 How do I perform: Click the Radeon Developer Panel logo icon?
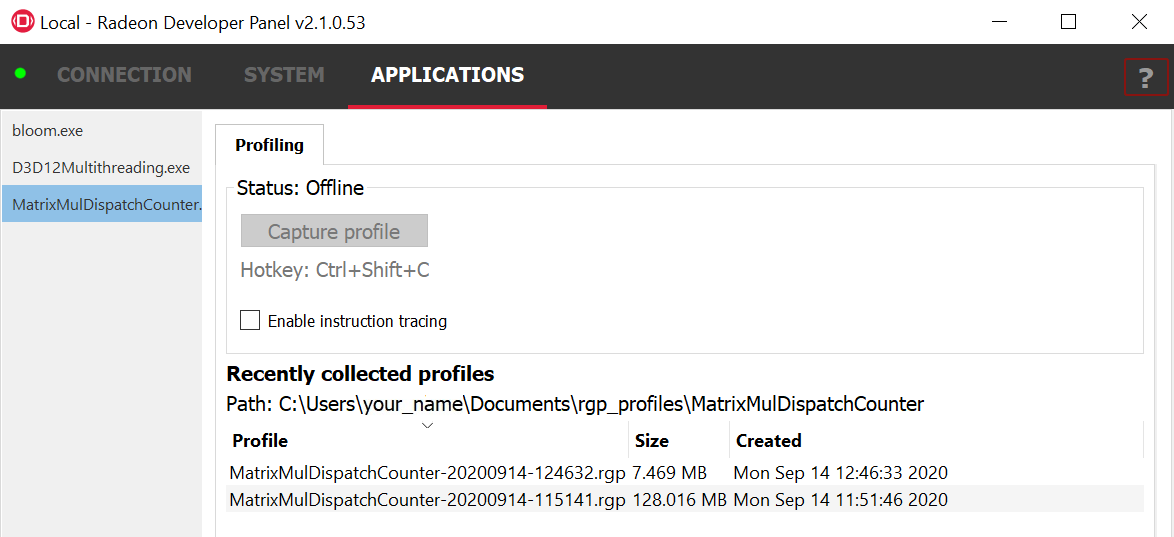(22, 22)
